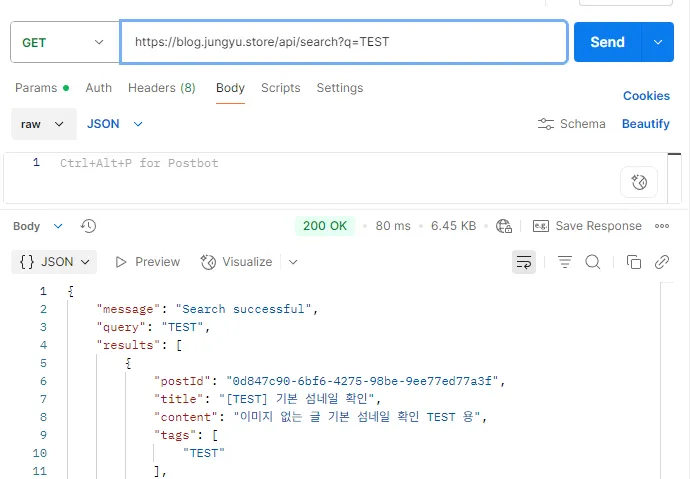
Task: Open the Scripts tab
Action: pyautogui.click(x=280, y=88)
